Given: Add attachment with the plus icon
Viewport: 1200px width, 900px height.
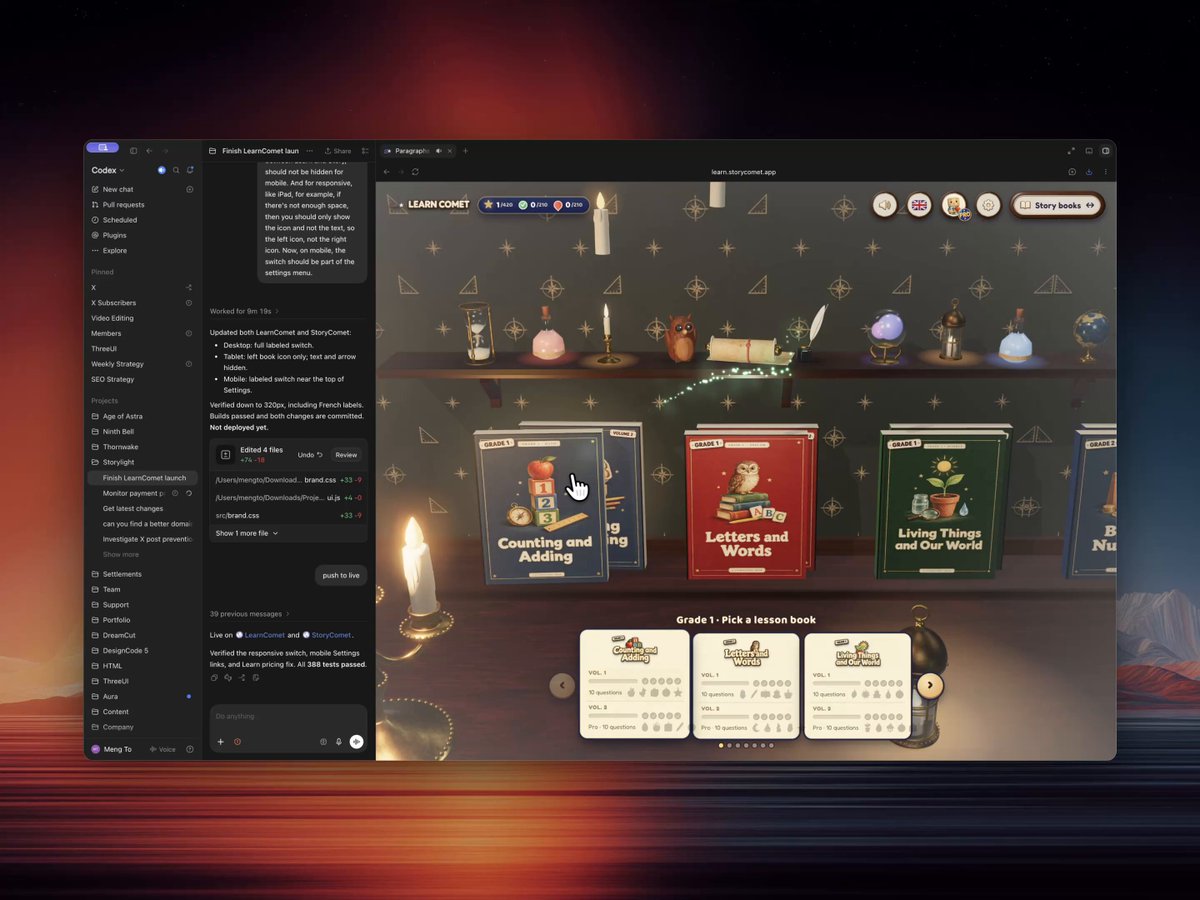Looking at the screenshot, I should pyautogui.click(x=221, y=742).
